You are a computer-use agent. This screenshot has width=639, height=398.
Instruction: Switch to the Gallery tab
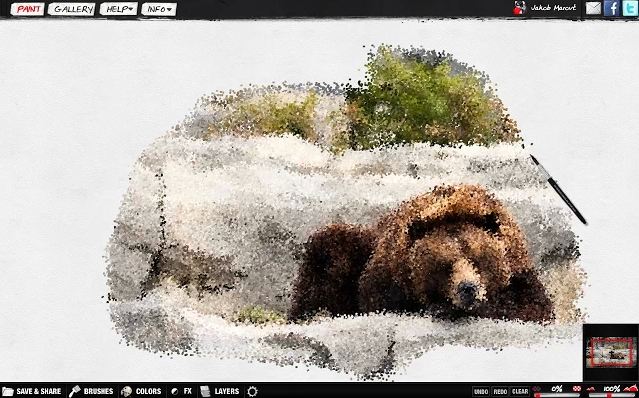coord(71,9)
